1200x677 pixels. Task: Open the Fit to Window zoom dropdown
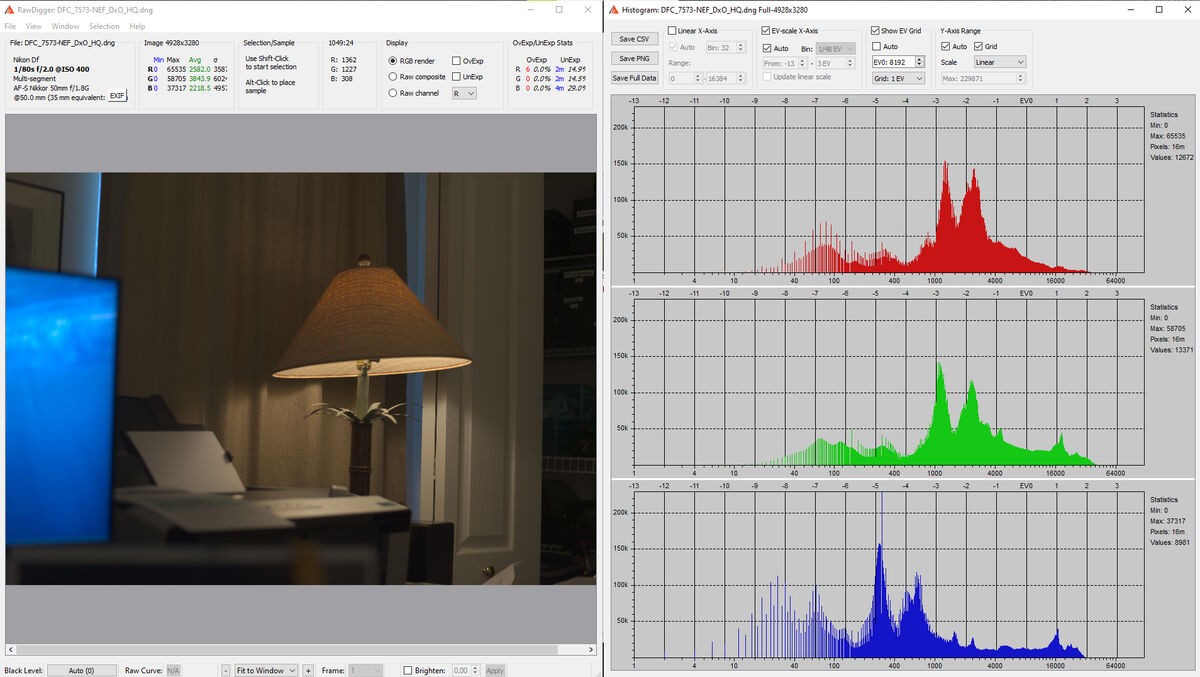pos(266,670)
